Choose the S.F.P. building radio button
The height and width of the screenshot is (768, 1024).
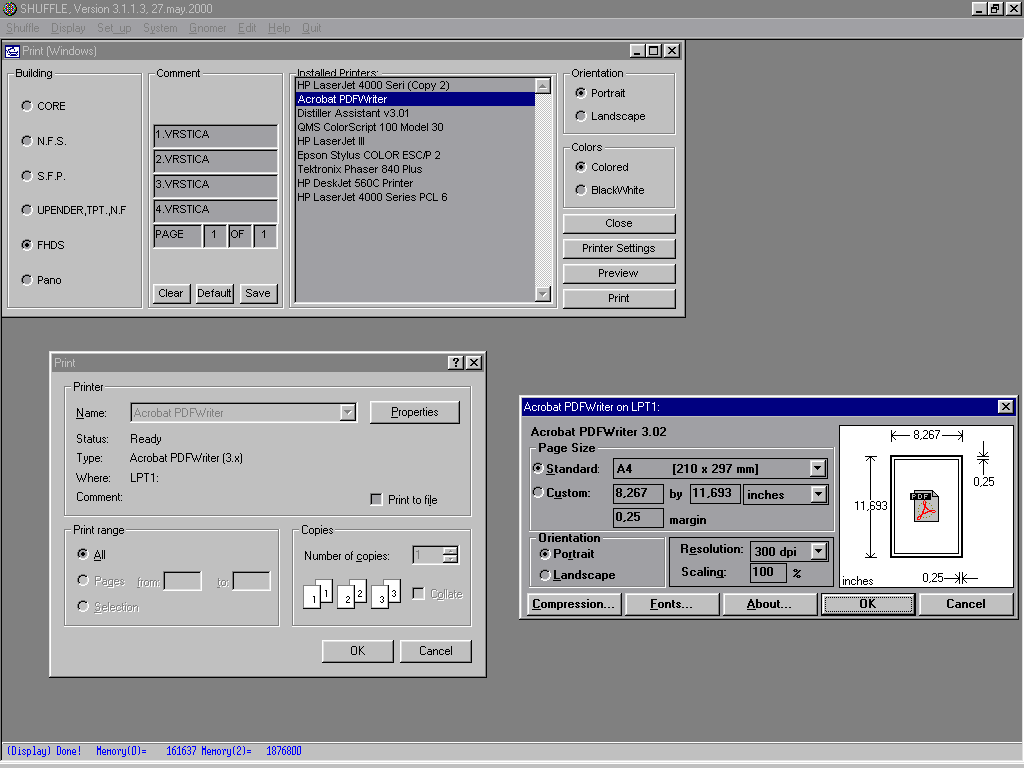point(27,176)
